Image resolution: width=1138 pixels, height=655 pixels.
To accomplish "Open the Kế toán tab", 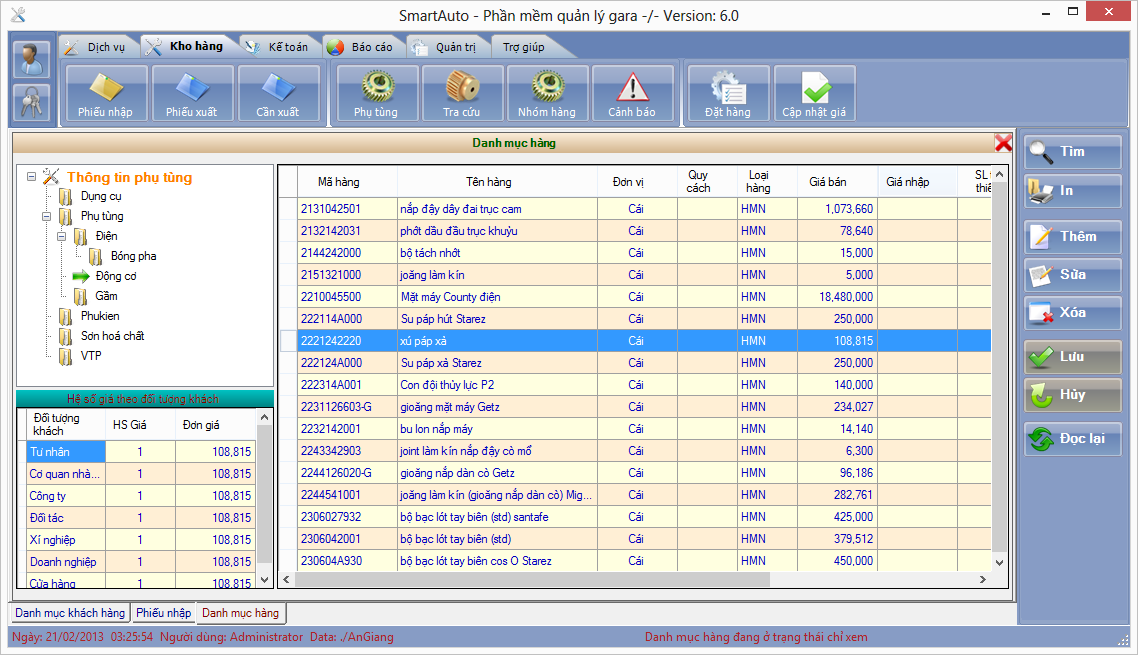I will click(x=279, y=47).
